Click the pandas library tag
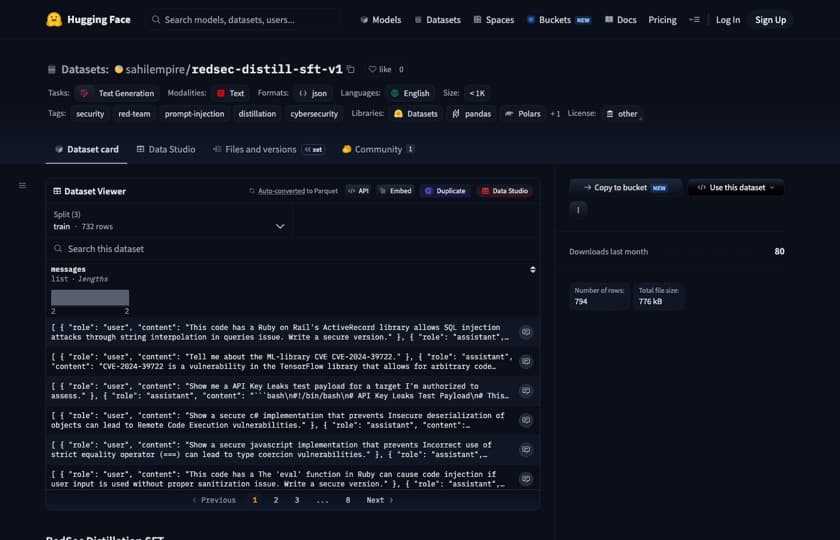Viewport: 840px width, 540px height. tap(471, 114)
